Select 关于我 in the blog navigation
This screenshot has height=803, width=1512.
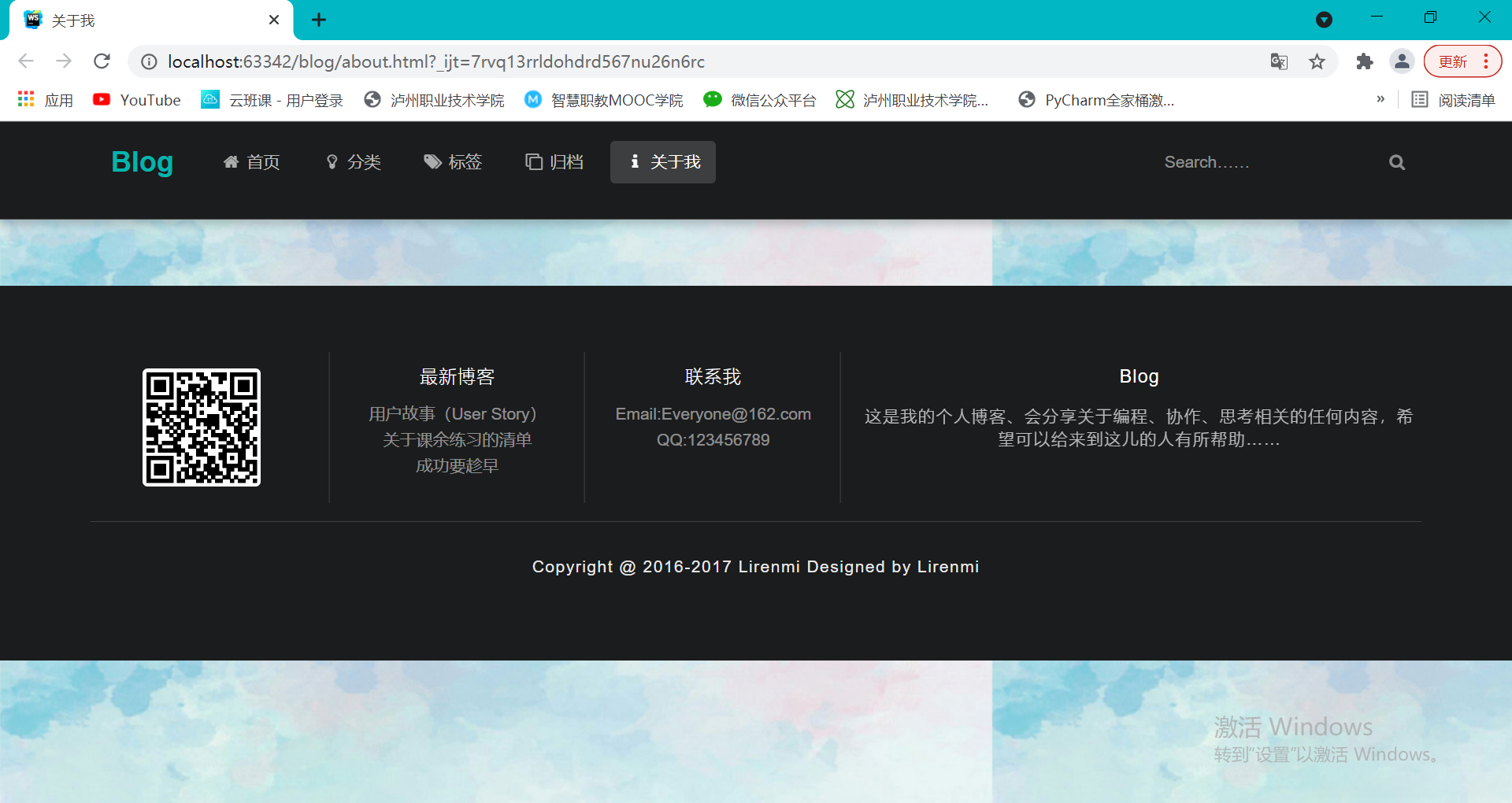point(674,161)
